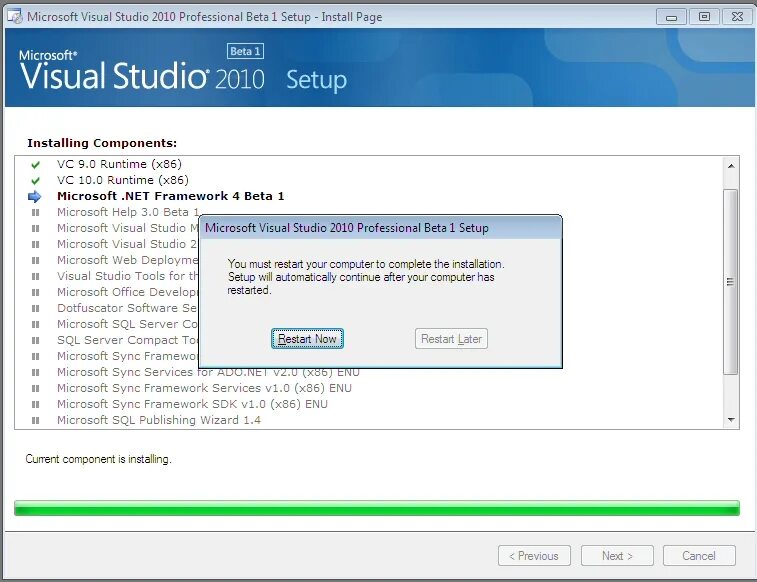Click pause icon beside Microsoft Help 3.0 Beta 1
This screenshot has height=582, width=757.
tap(35, 212)
